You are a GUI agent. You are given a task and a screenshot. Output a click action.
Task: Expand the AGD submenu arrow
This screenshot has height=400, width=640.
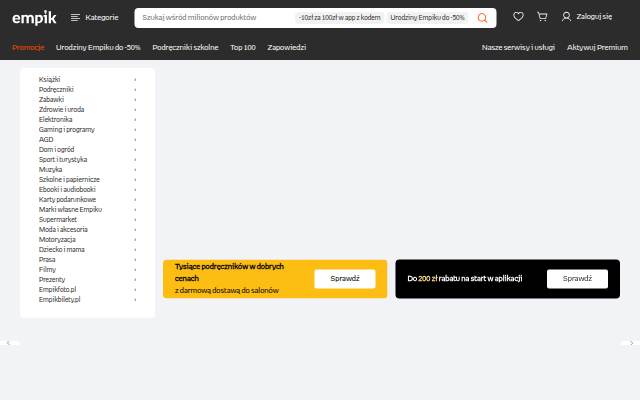(x=135, y=140)
